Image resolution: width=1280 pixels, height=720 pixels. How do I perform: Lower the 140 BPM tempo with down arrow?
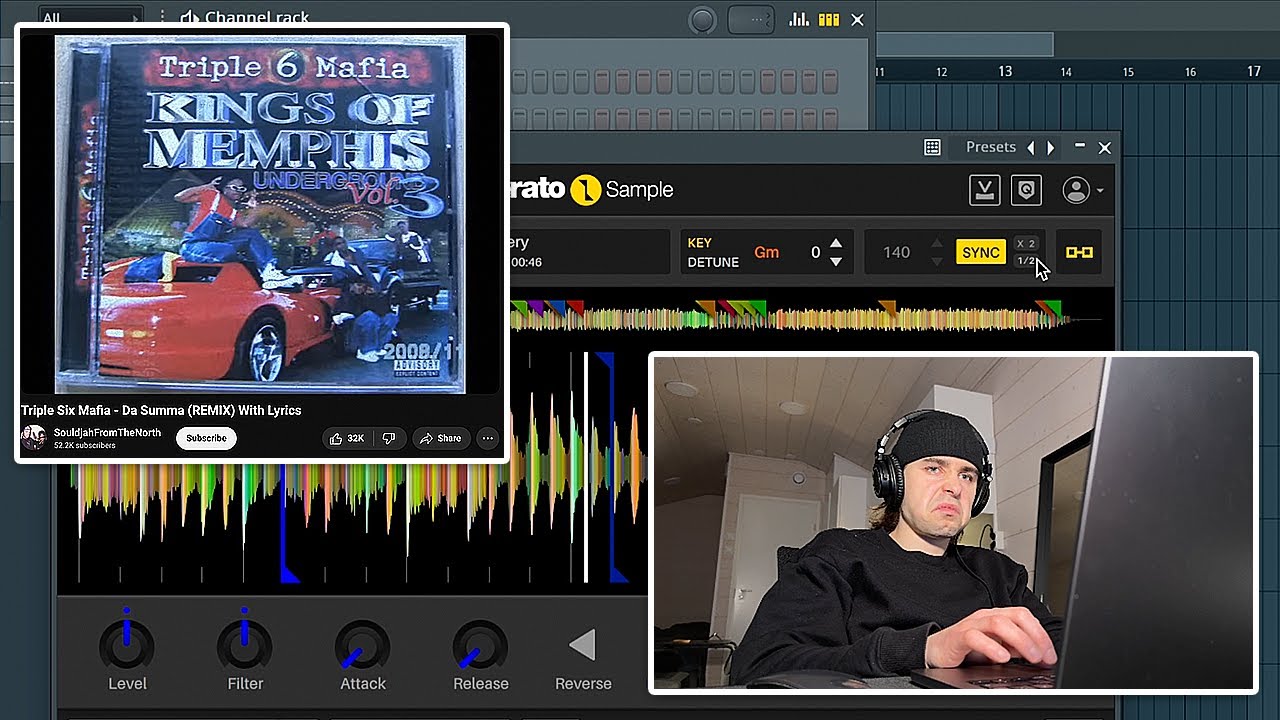tap(937, 262)
